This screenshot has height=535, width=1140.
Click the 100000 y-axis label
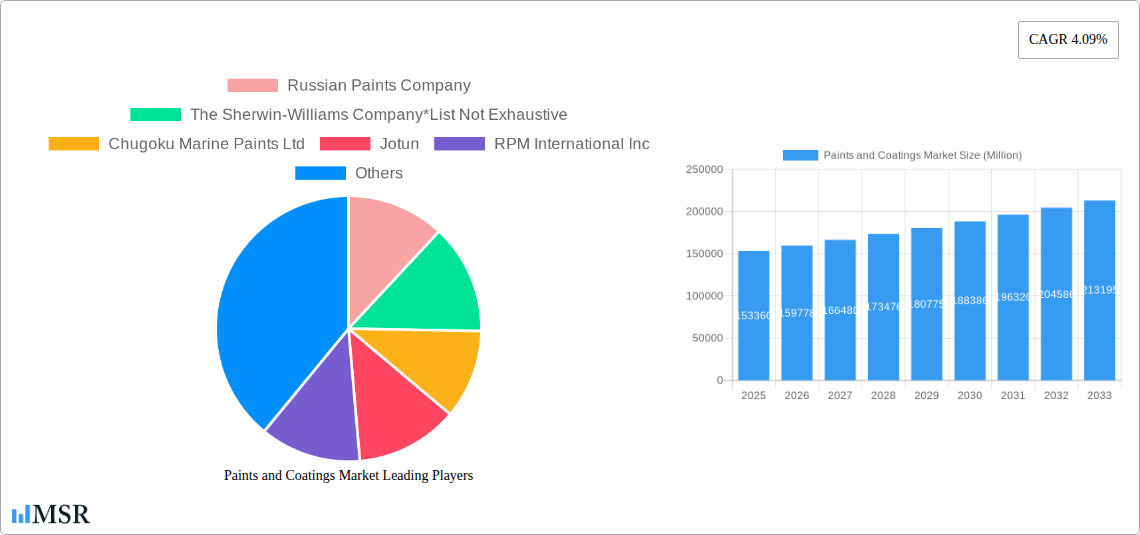(705, 296)
